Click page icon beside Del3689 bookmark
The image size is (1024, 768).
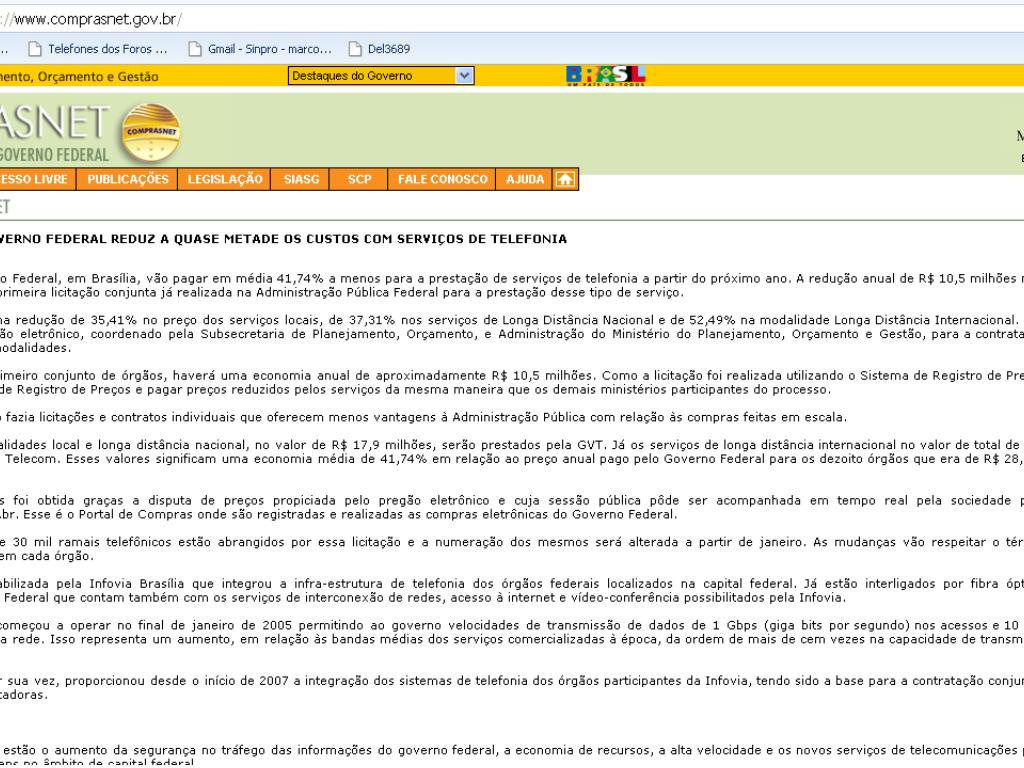click(x=355, y=49)
